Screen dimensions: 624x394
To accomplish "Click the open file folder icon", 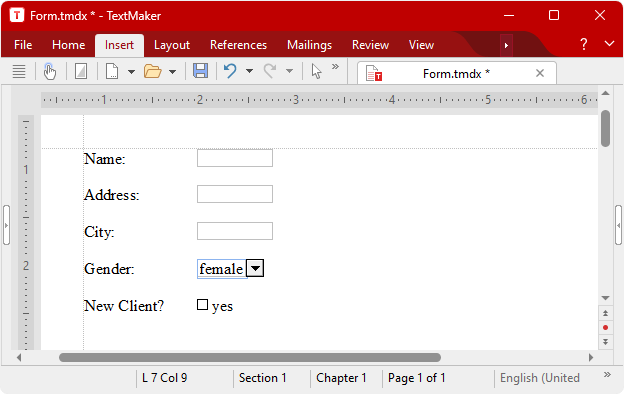I will [x=152, y=72].
